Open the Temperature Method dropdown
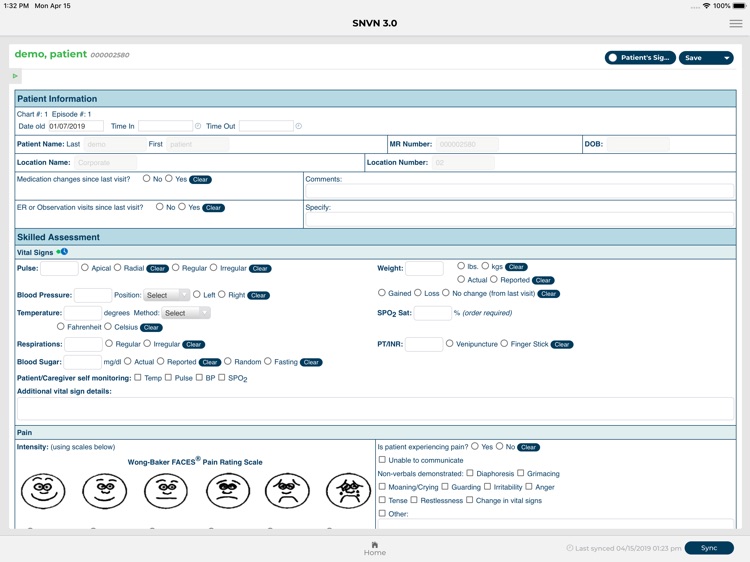 pos(186,313)
